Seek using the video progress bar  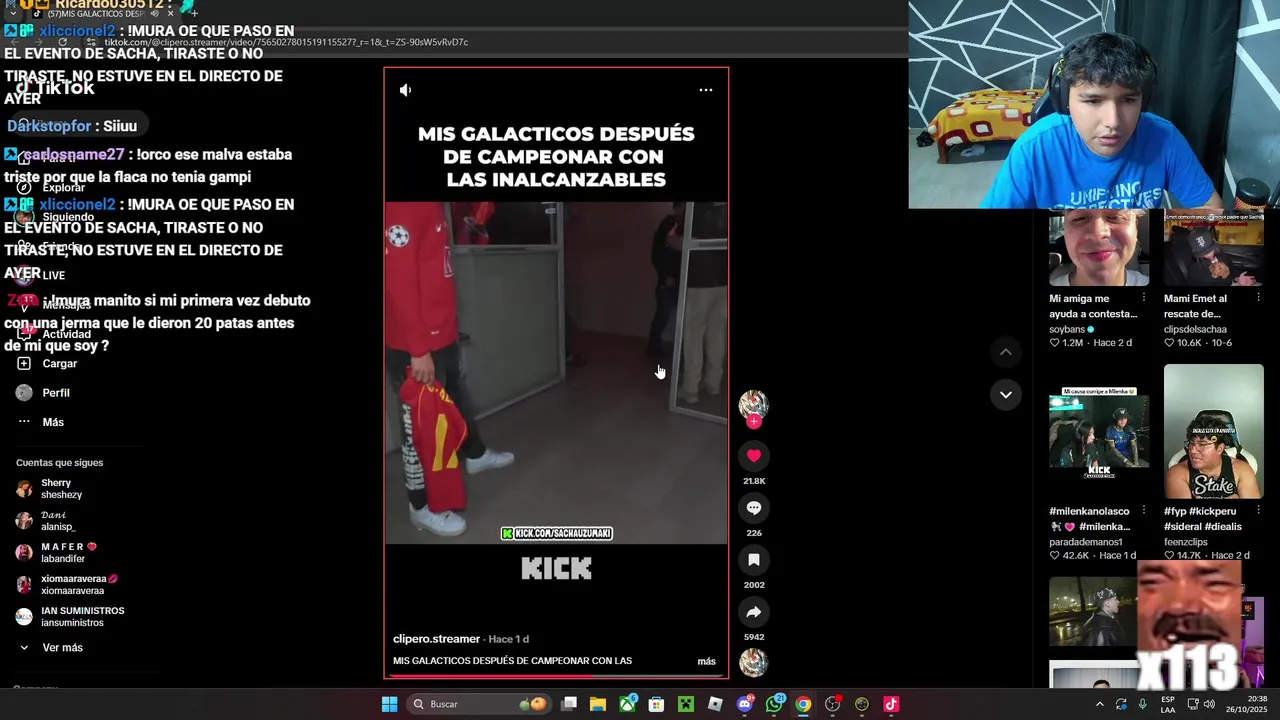click(556, 676)
